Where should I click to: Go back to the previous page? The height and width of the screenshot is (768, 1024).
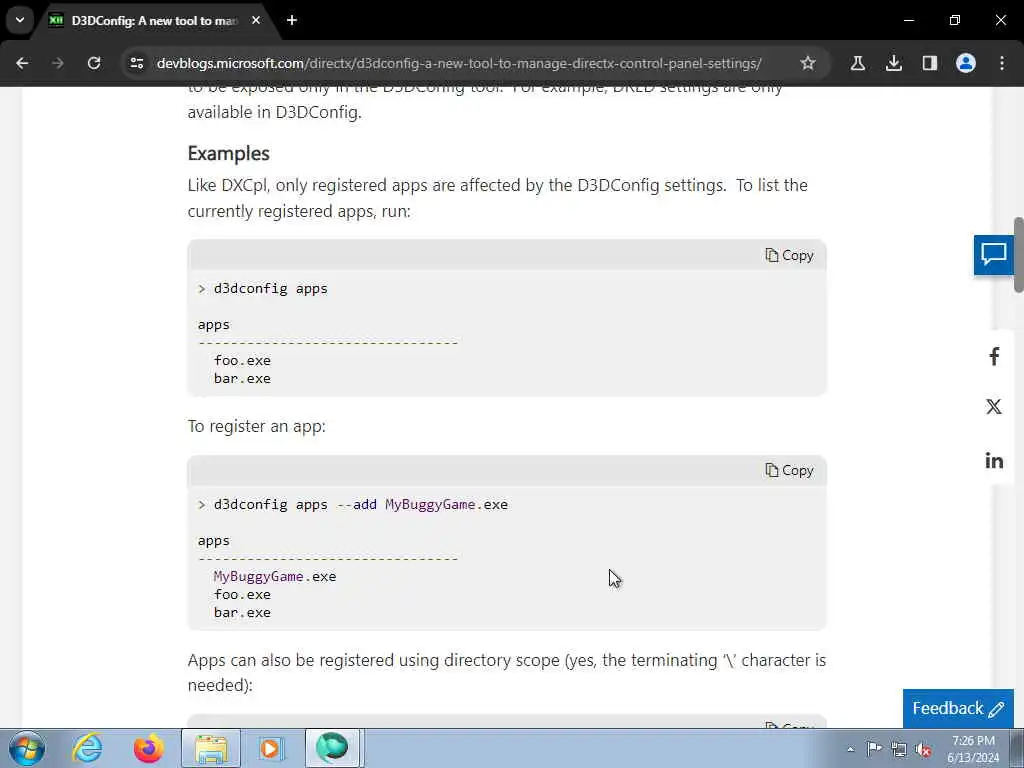(x=22, y=63)
